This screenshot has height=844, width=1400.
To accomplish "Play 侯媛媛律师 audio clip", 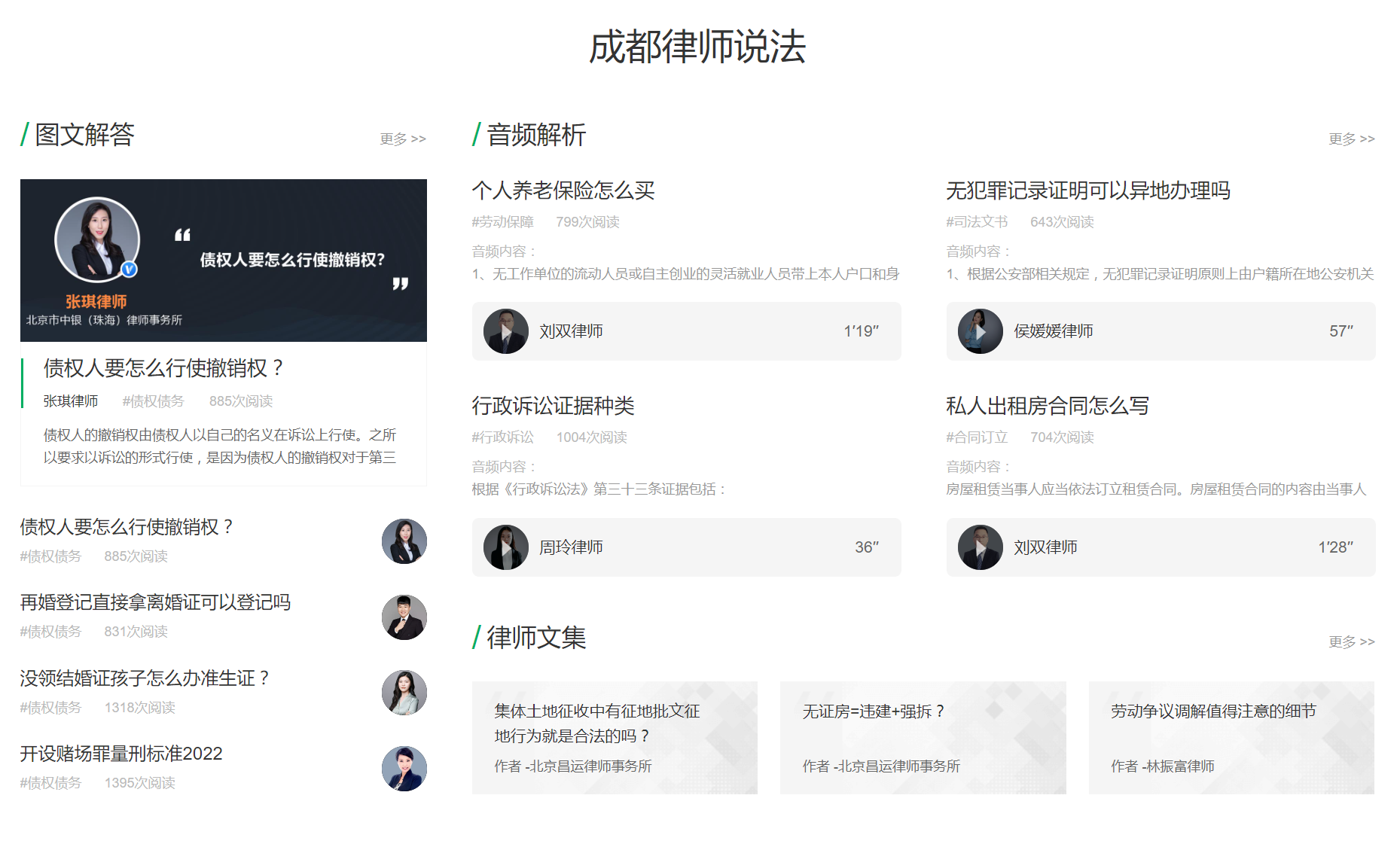I will click(x=980, y=331).
